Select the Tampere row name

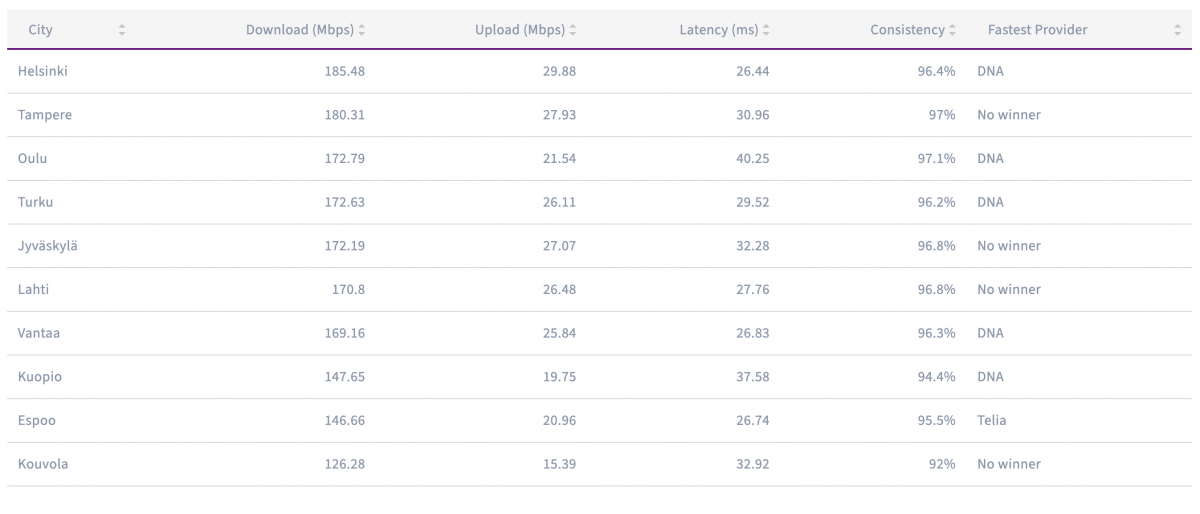[45, 115]
